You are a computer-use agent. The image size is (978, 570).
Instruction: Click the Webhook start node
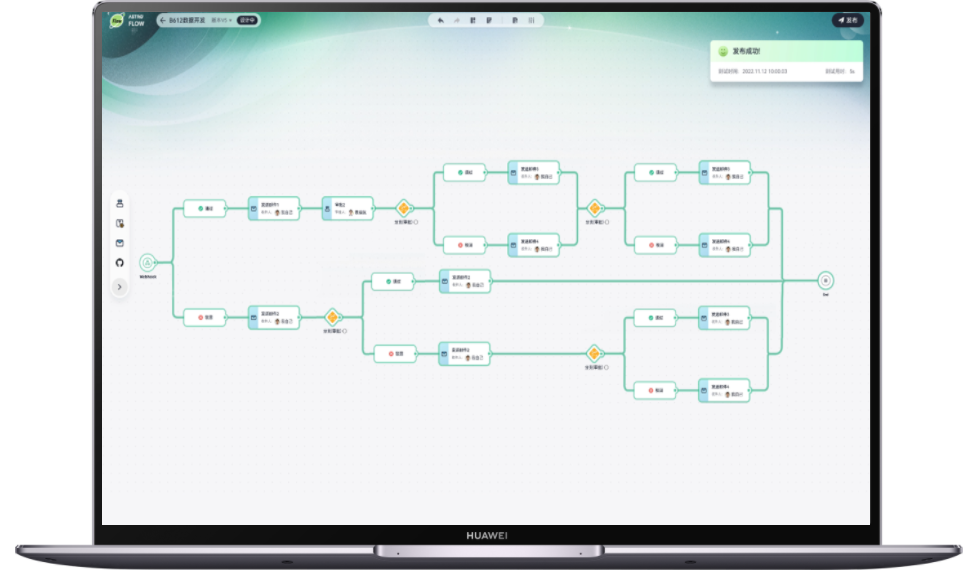[147, 263]
